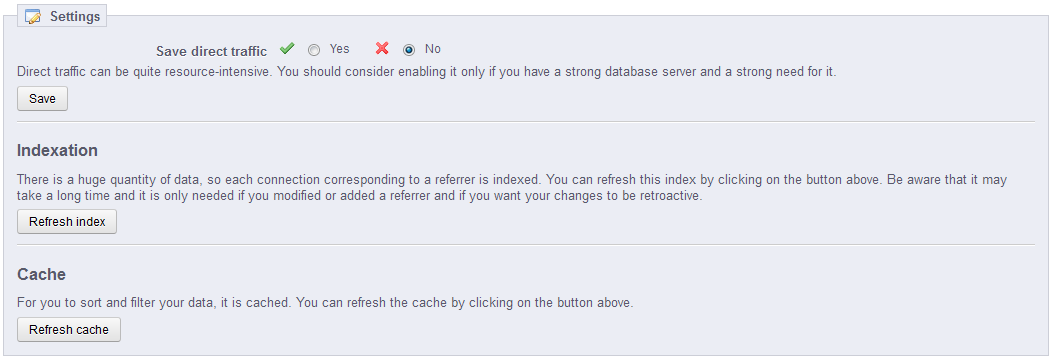Click the Refresh cache button
Image resolution: width=1053 pixels, height=361 pixels.
pos(69,329)
